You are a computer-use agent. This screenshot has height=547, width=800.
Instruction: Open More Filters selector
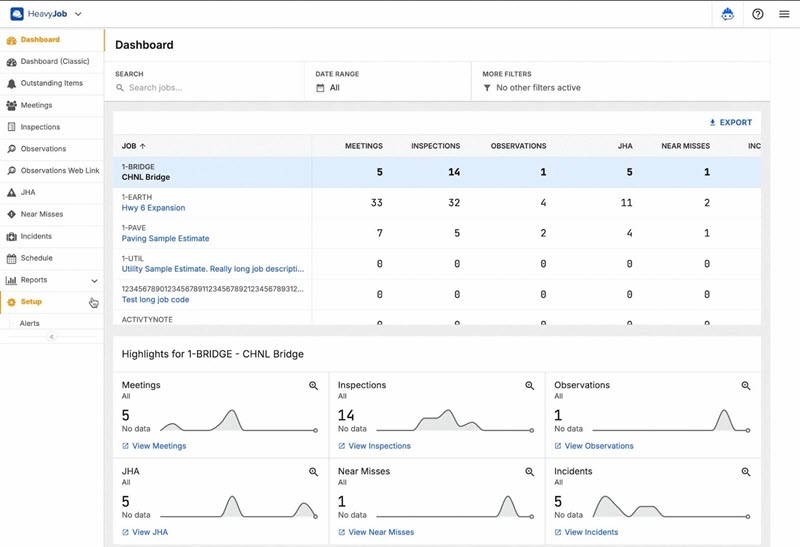click(538, 88)
